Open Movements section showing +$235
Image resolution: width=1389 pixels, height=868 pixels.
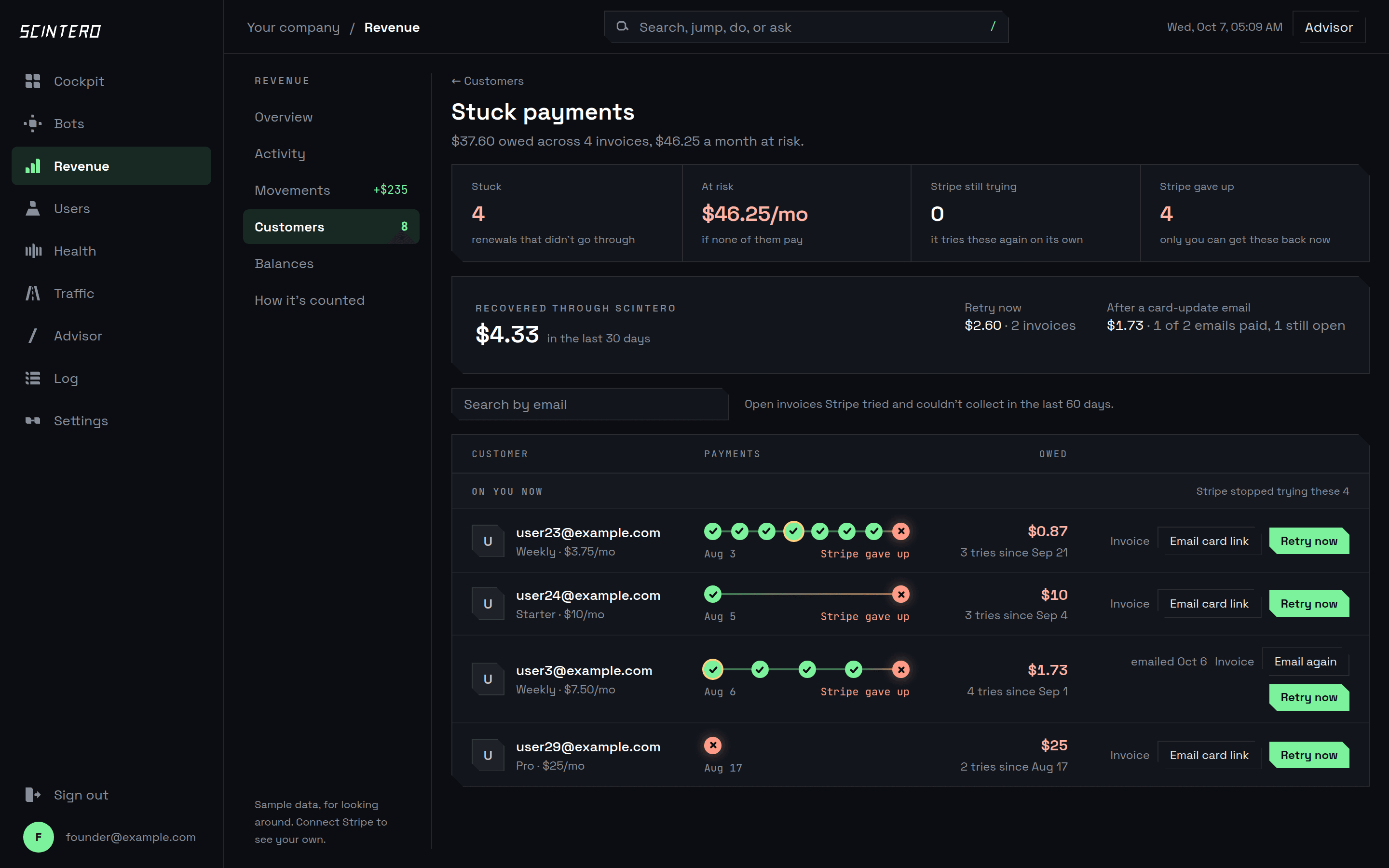(331, 190)
